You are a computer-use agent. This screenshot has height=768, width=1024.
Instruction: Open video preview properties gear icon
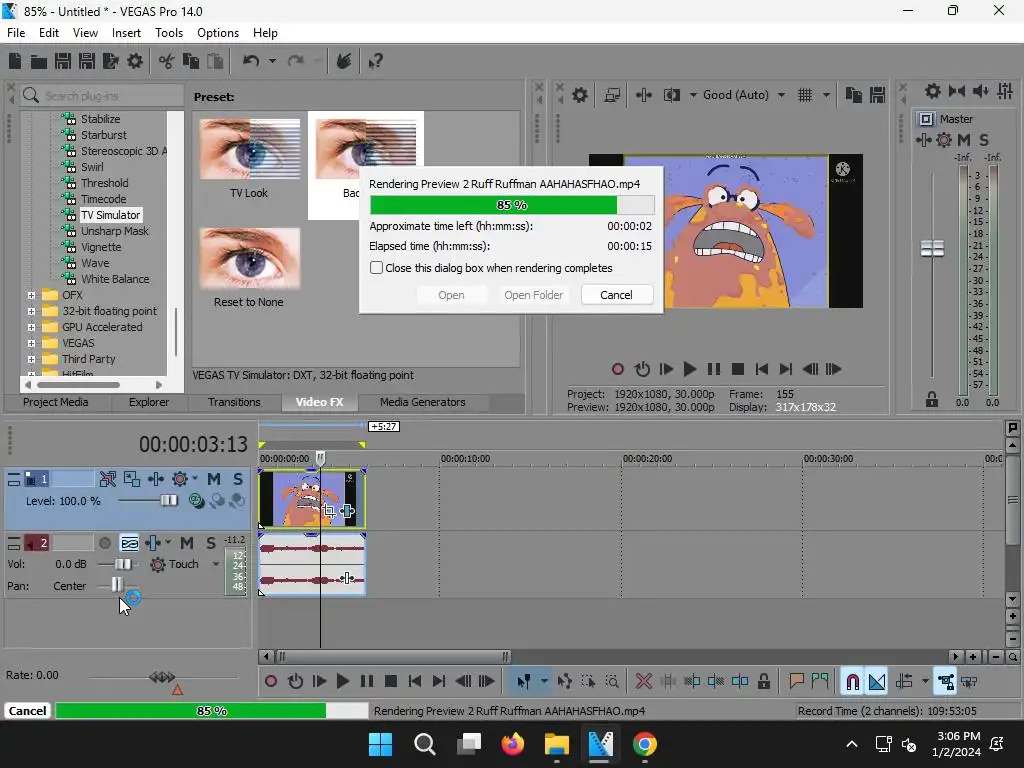point(580,95)
